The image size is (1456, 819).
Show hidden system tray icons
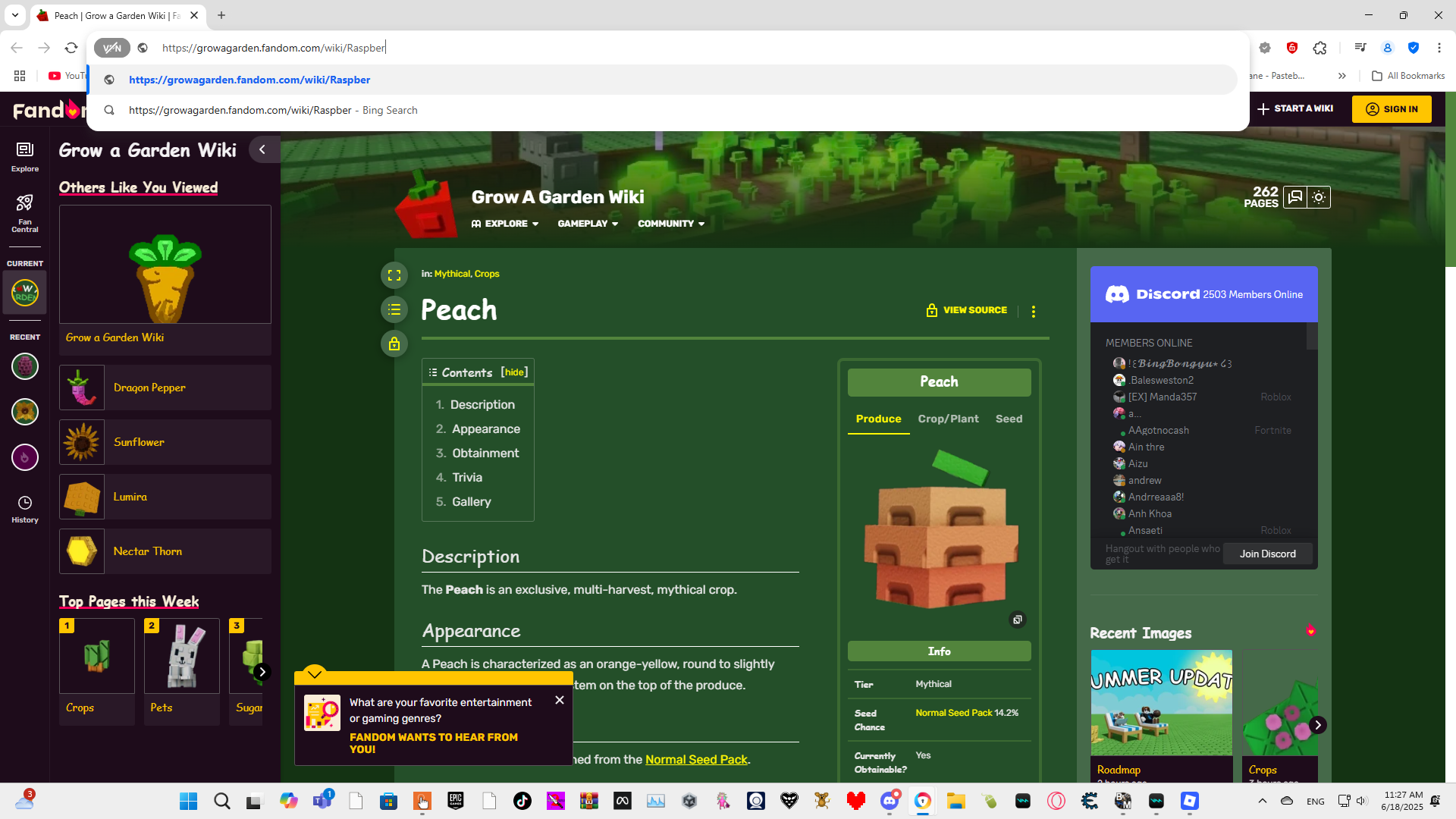[1263, 801]
